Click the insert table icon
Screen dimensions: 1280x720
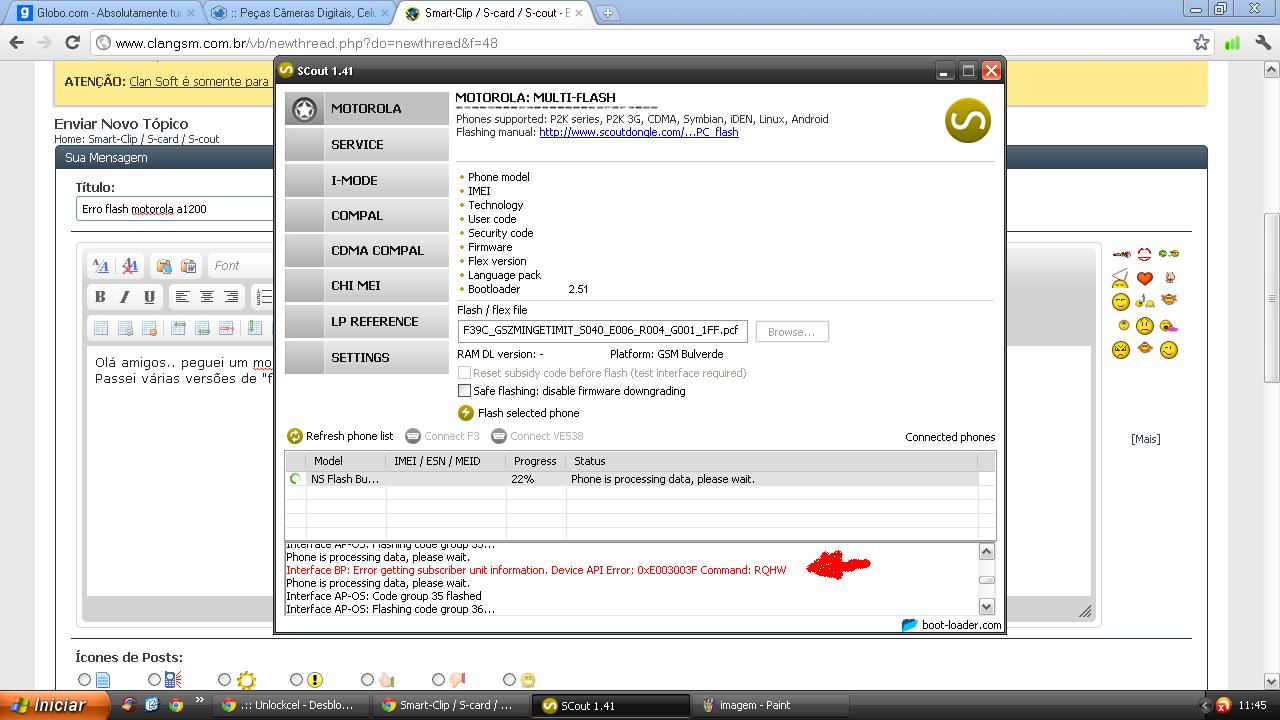click(101, 328)
